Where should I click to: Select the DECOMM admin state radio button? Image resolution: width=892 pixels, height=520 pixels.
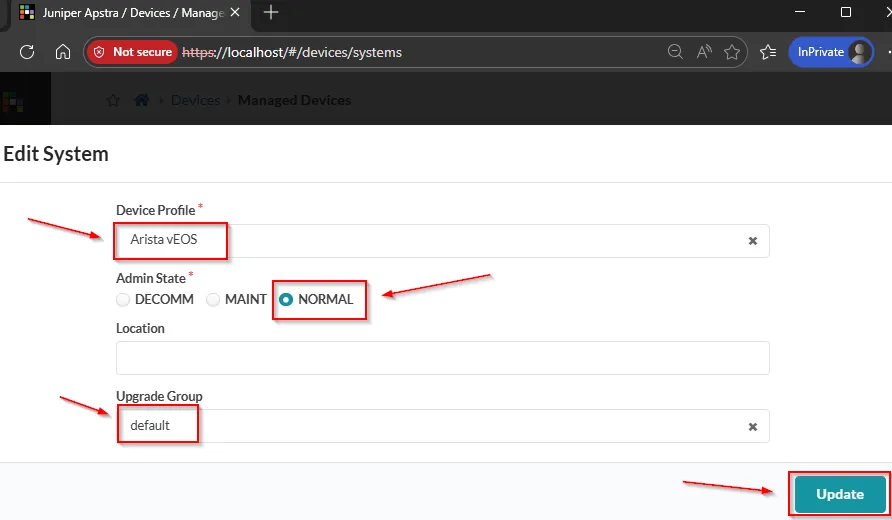[x=123, y=299]
